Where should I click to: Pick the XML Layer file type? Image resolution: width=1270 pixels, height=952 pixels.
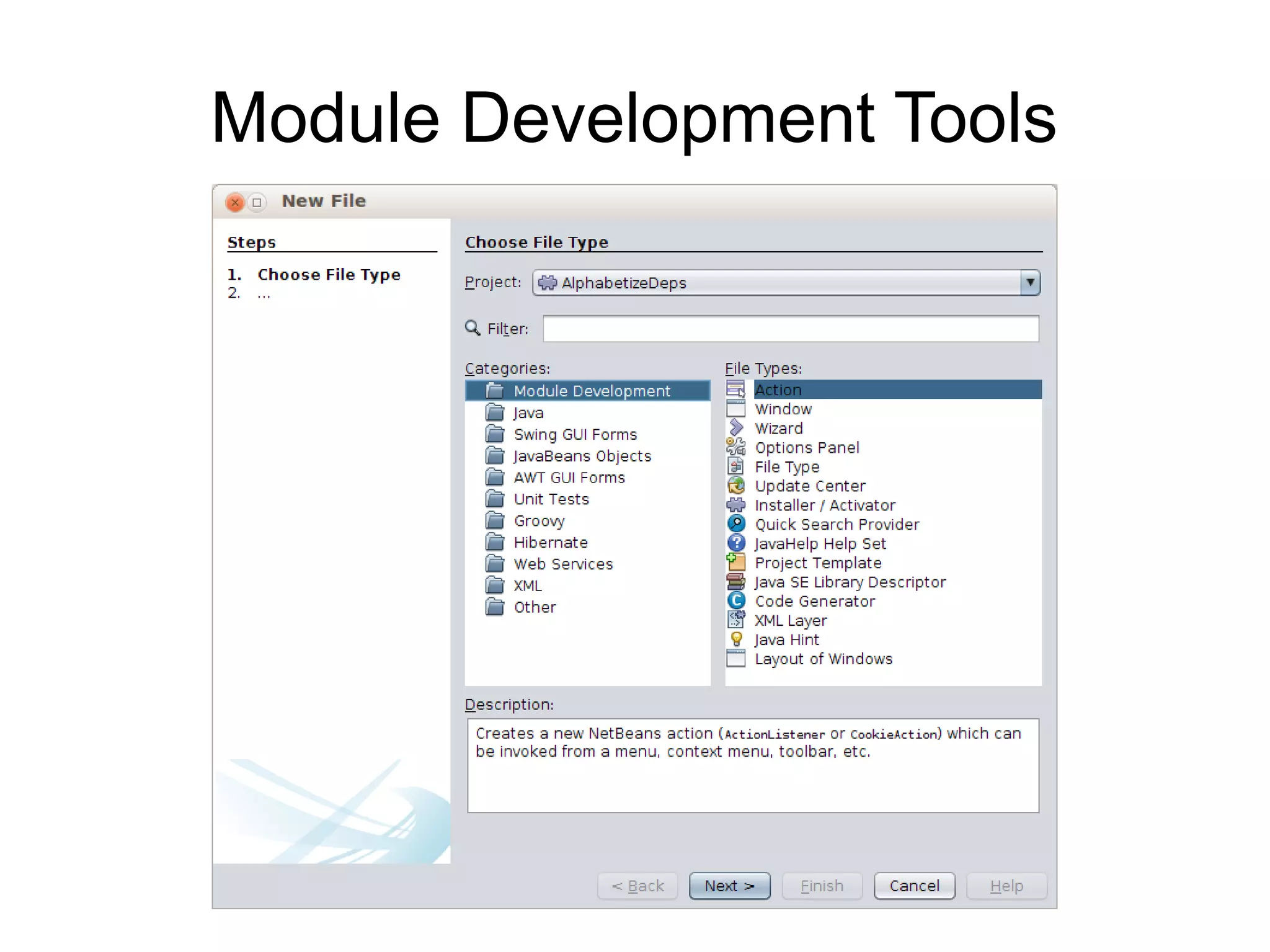click(x=791, y=621)
